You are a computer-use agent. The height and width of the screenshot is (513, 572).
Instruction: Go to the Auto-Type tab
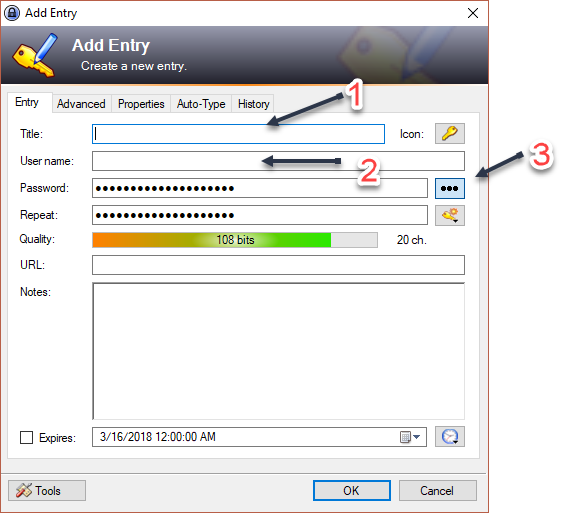coord(201,104)
